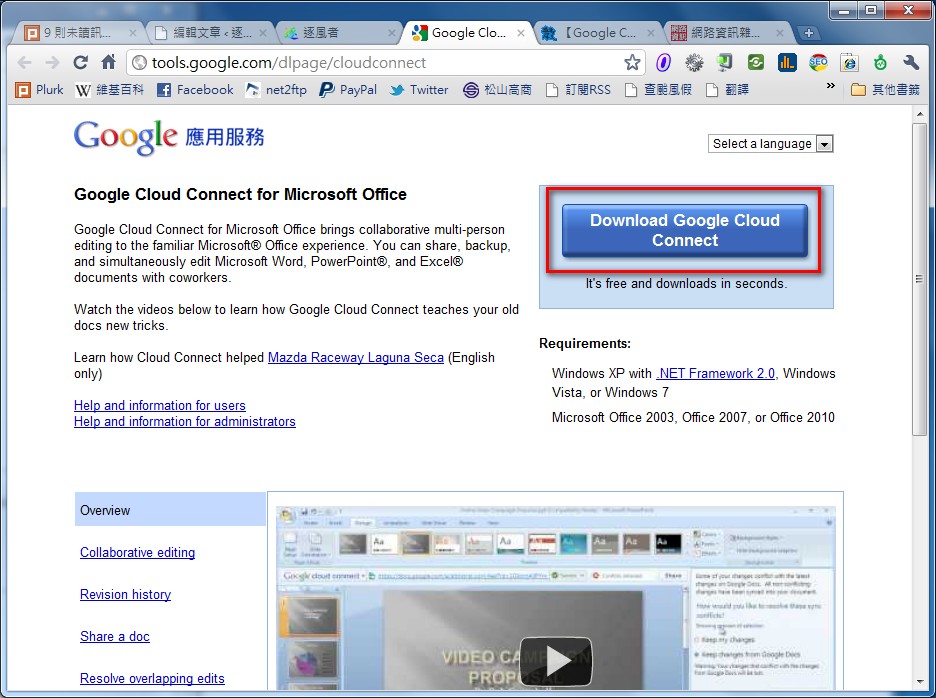Open the Plurk bookmark
Screen dimensions: 936x698
[x=39, y=90]
